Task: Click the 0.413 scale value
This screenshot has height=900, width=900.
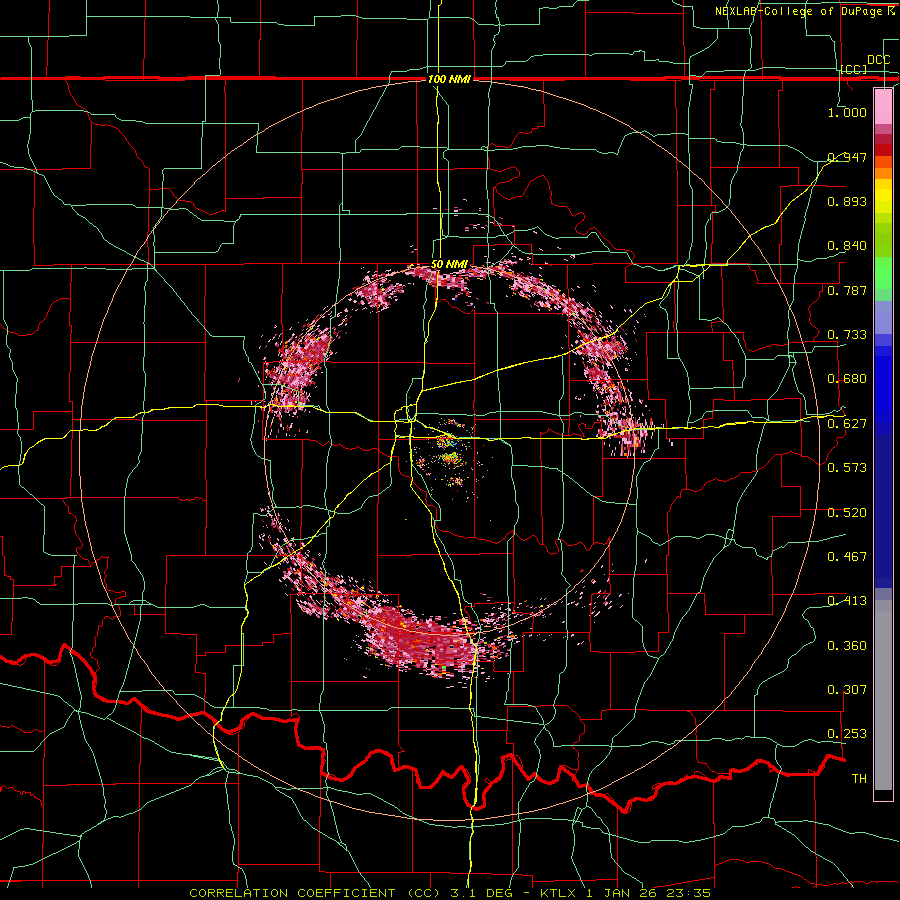Action: pyautogui.click(x=847, y=601)
